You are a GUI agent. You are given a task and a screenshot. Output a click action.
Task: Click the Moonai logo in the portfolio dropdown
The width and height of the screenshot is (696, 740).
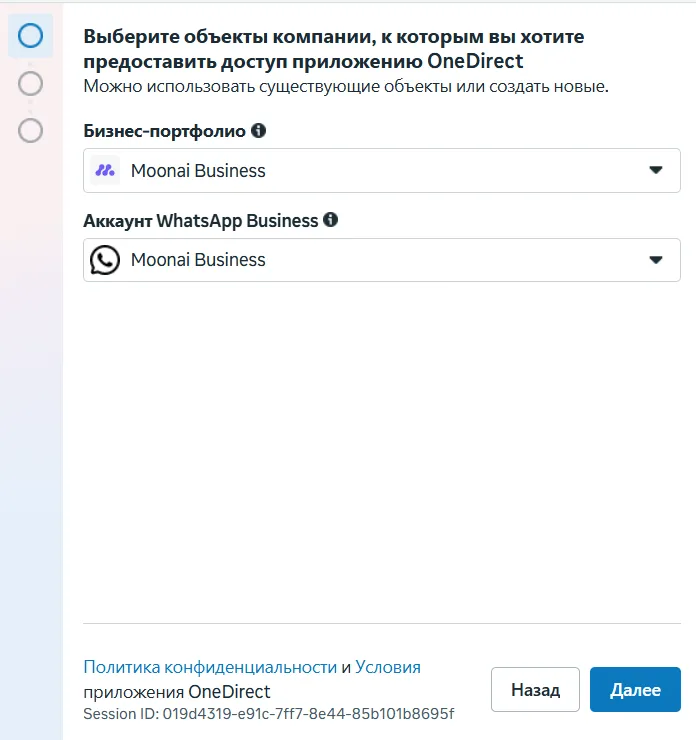(105, 170)
